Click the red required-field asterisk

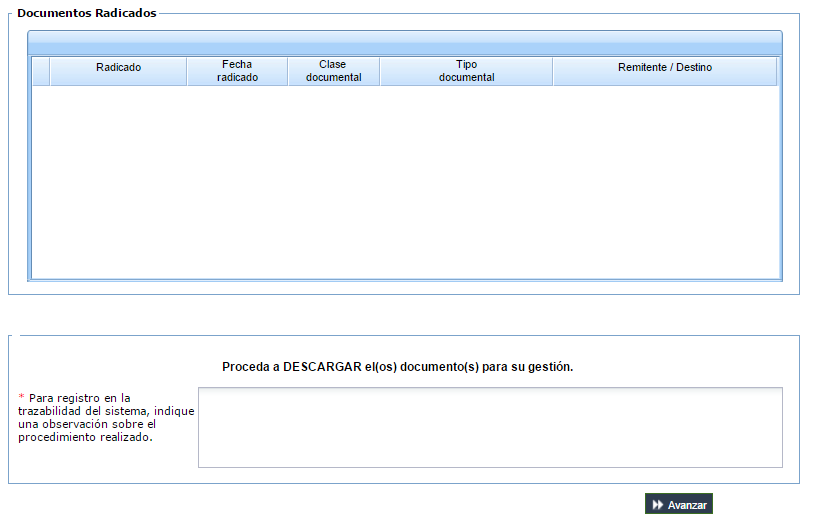pos(21,397)
